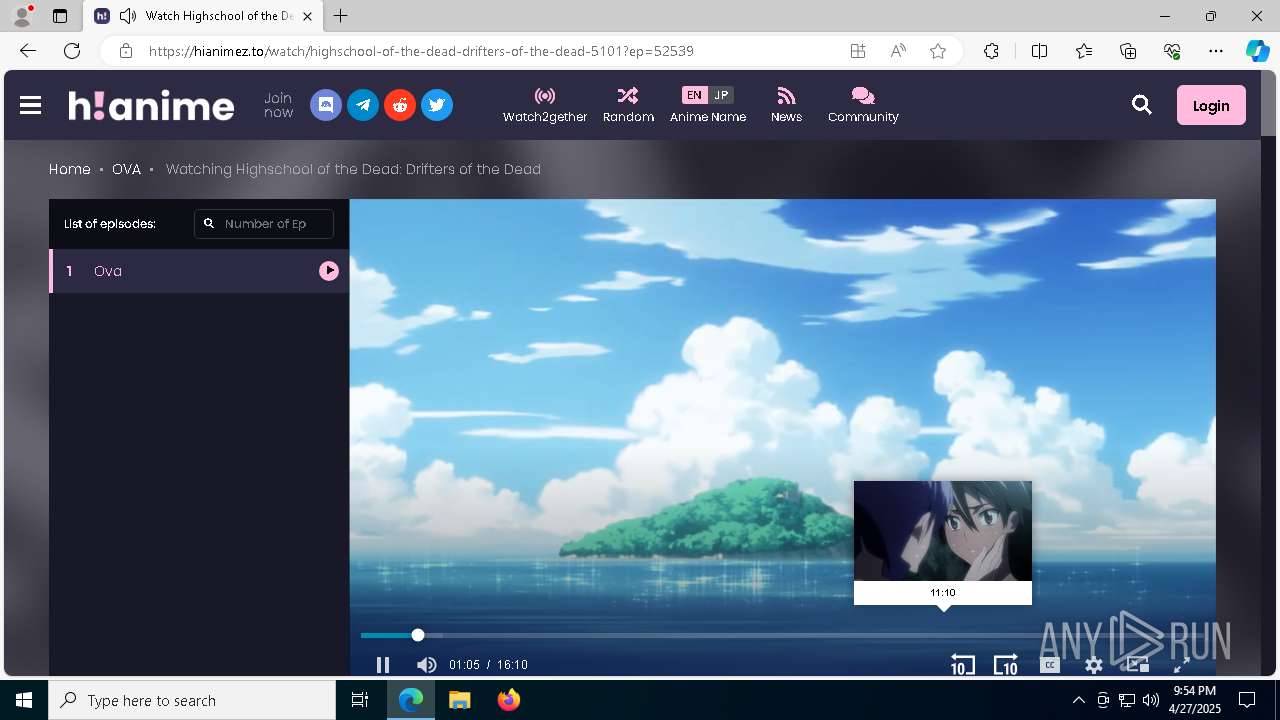
Task: Open the Community page
Action: [863, 105]
